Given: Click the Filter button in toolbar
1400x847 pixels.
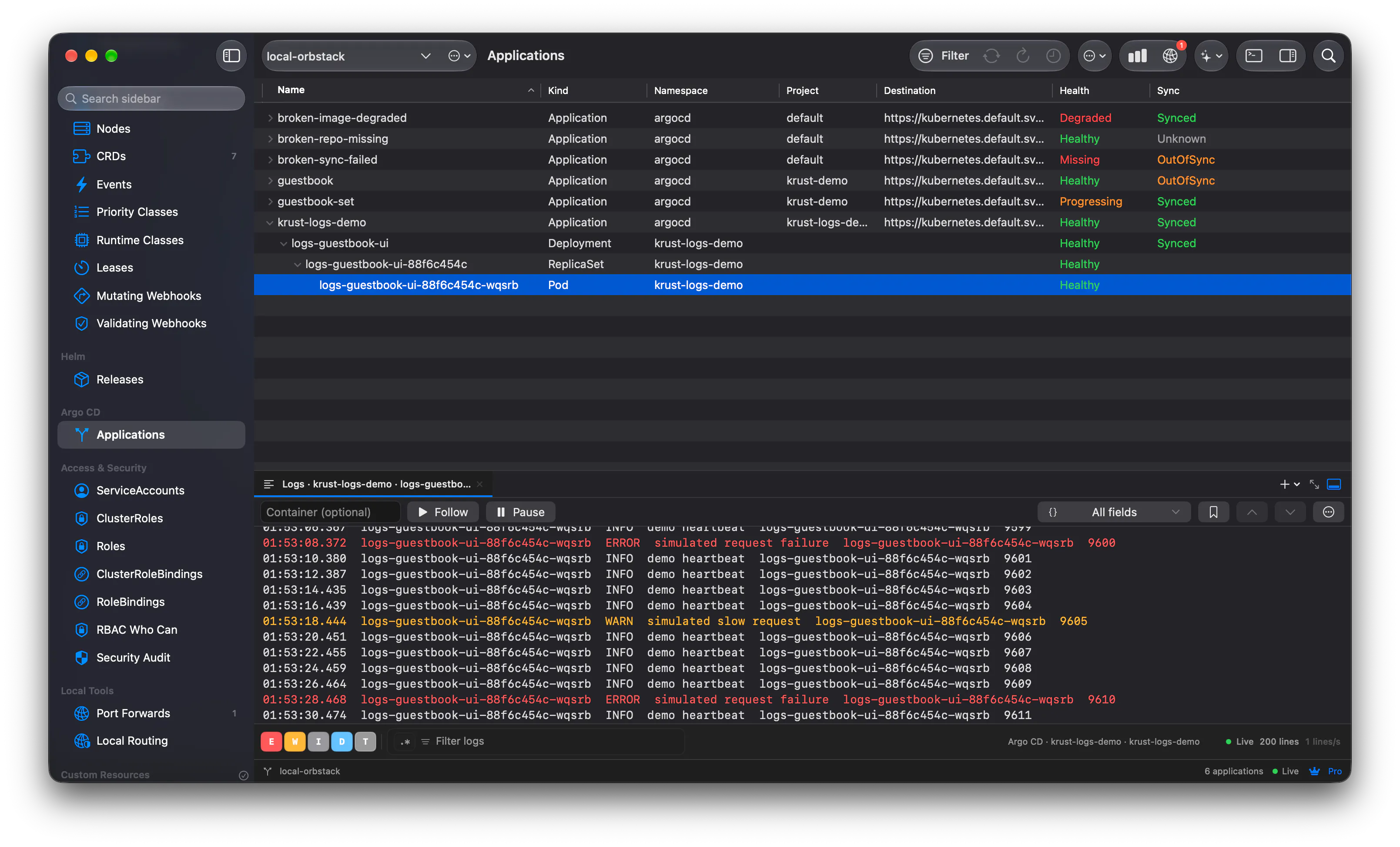Looking at the screenshot, I should 943,56.
